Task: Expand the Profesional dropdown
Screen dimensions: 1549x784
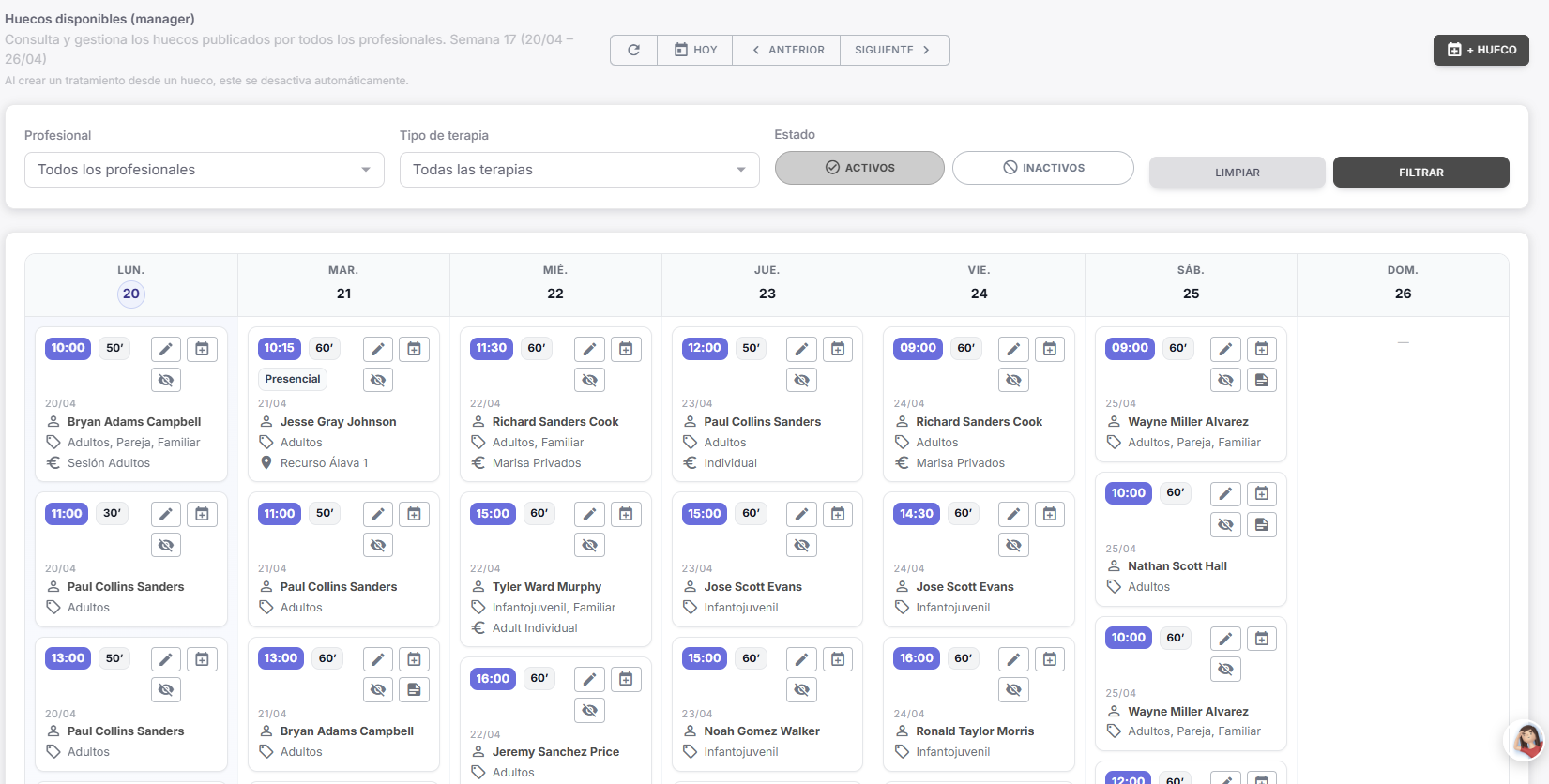Action: coord(204,170)
